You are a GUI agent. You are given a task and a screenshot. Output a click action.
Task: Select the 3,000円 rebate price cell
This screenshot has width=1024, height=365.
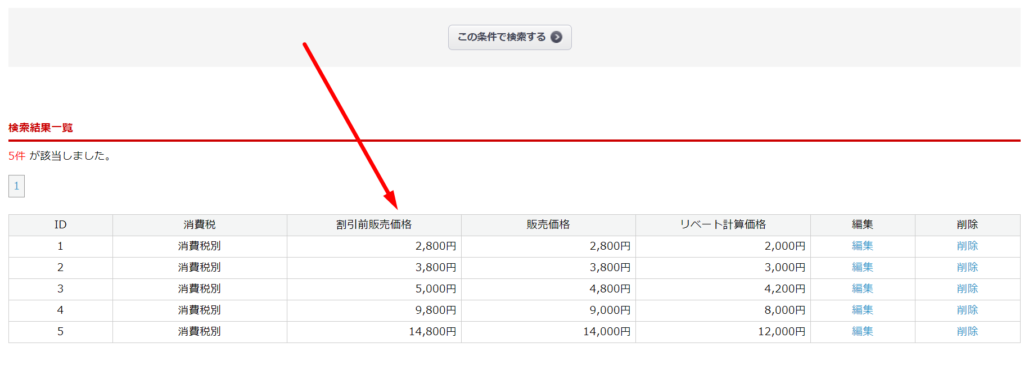(x=723, y=267)
